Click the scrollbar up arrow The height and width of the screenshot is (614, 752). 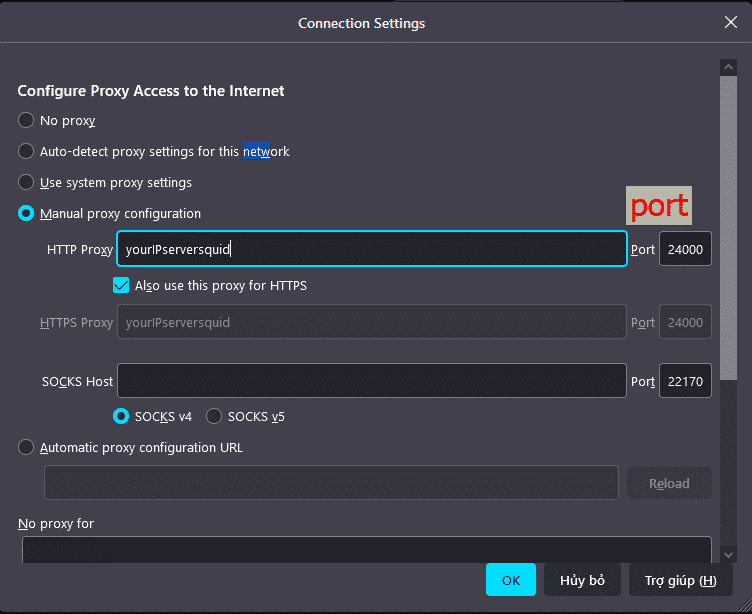point(729,67)
